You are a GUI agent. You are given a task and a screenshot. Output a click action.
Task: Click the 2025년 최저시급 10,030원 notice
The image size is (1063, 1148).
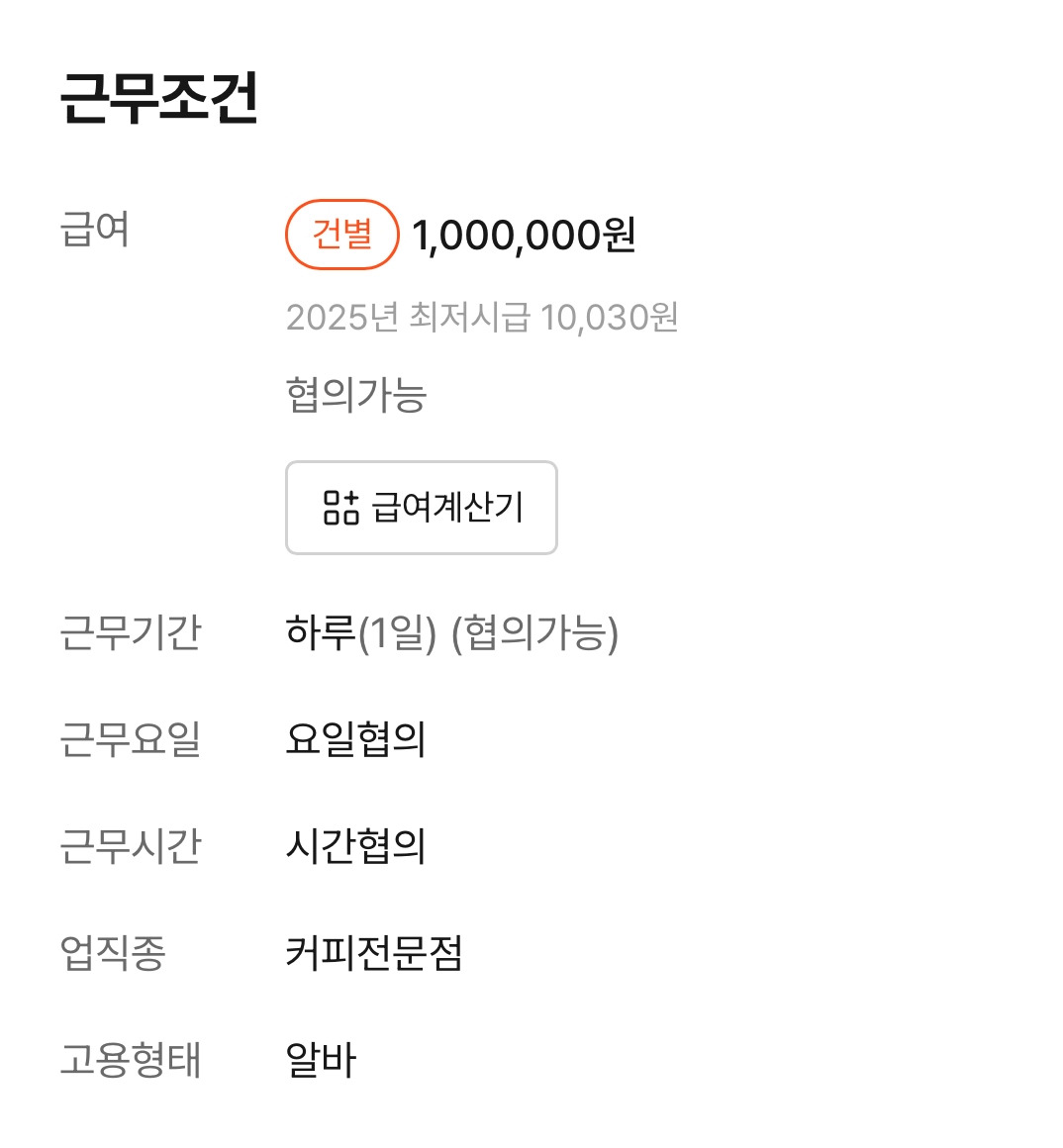coord(482,317)
